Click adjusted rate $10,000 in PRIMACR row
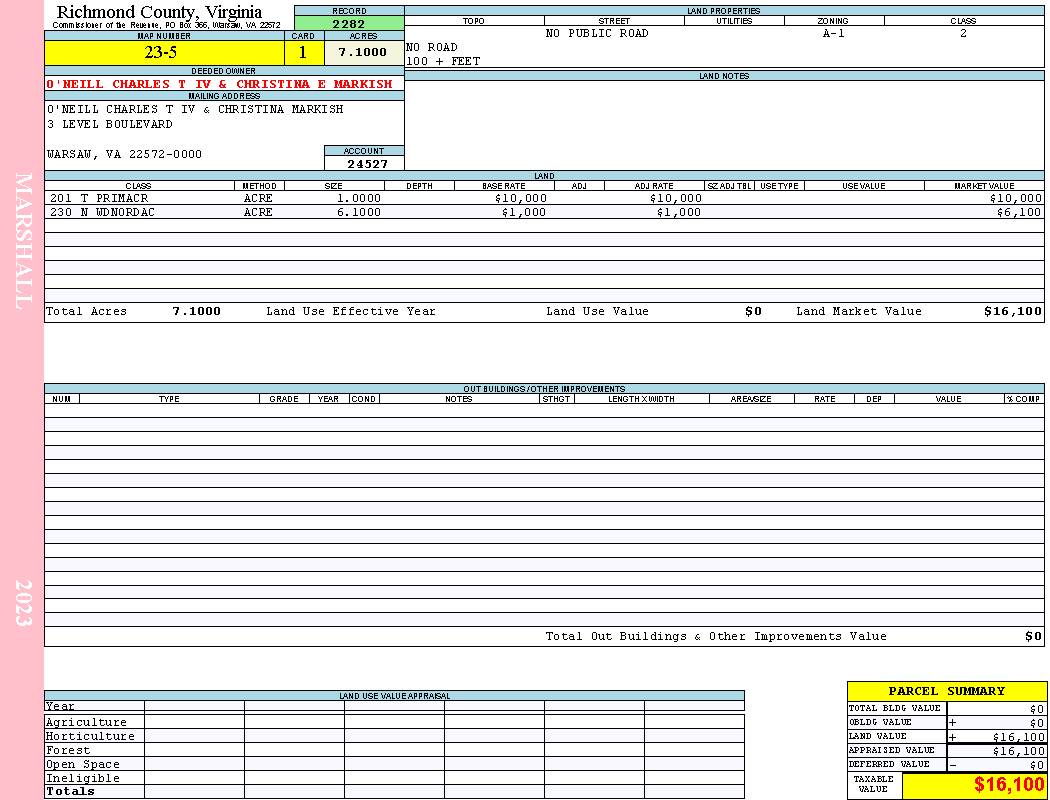 [676, 198]
